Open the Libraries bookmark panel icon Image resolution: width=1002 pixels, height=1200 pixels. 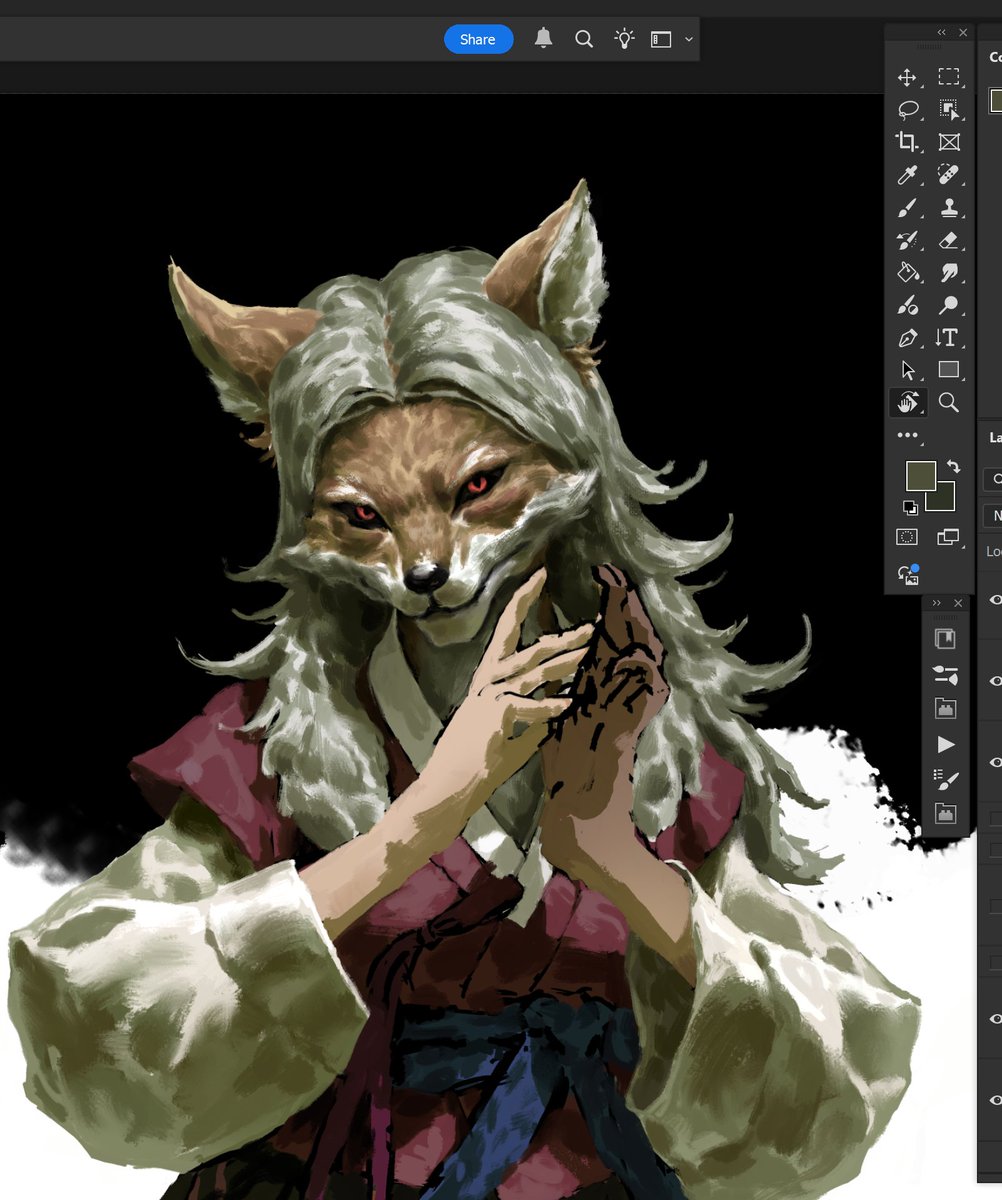[x=945, y=639]
